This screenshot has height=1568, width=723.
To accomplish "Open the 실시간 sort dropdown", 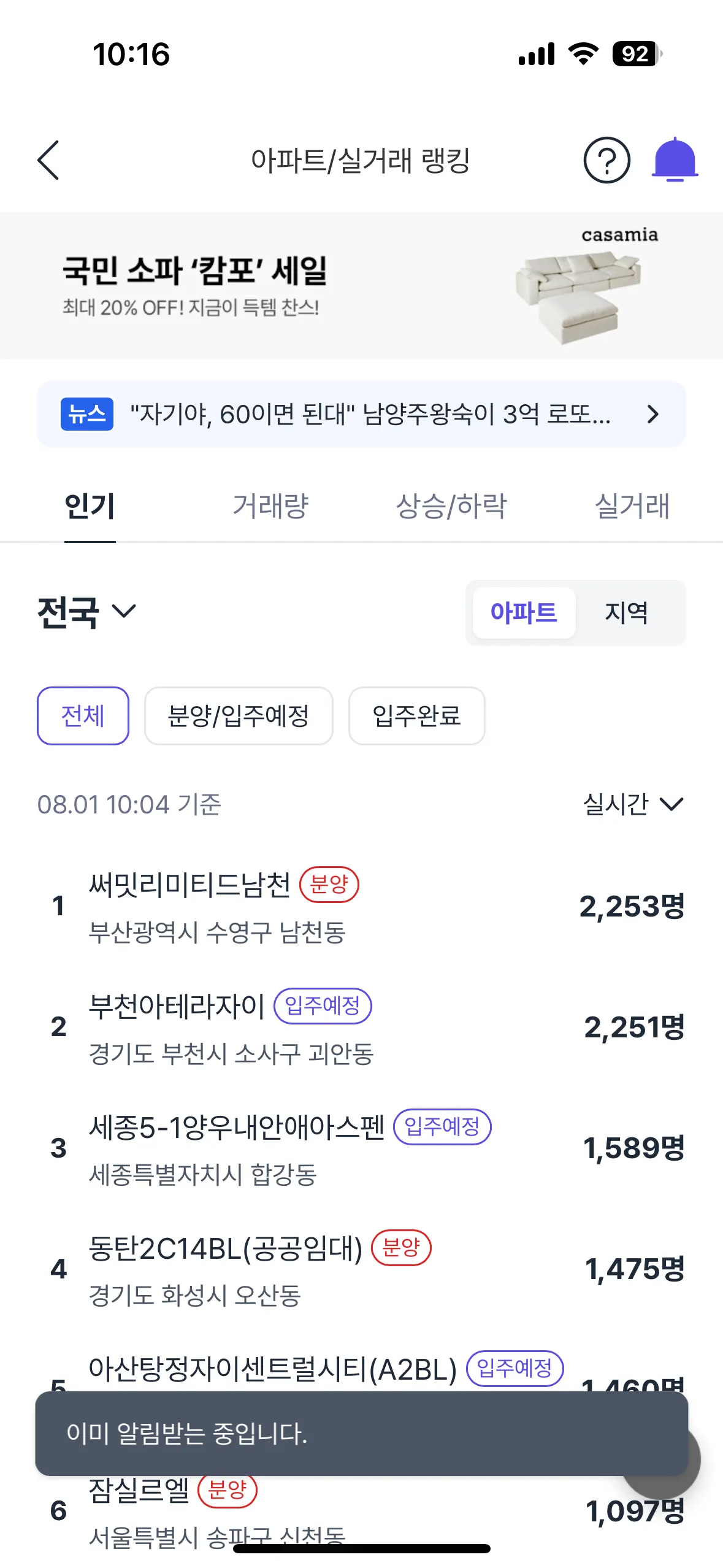I will coord(632,804).
